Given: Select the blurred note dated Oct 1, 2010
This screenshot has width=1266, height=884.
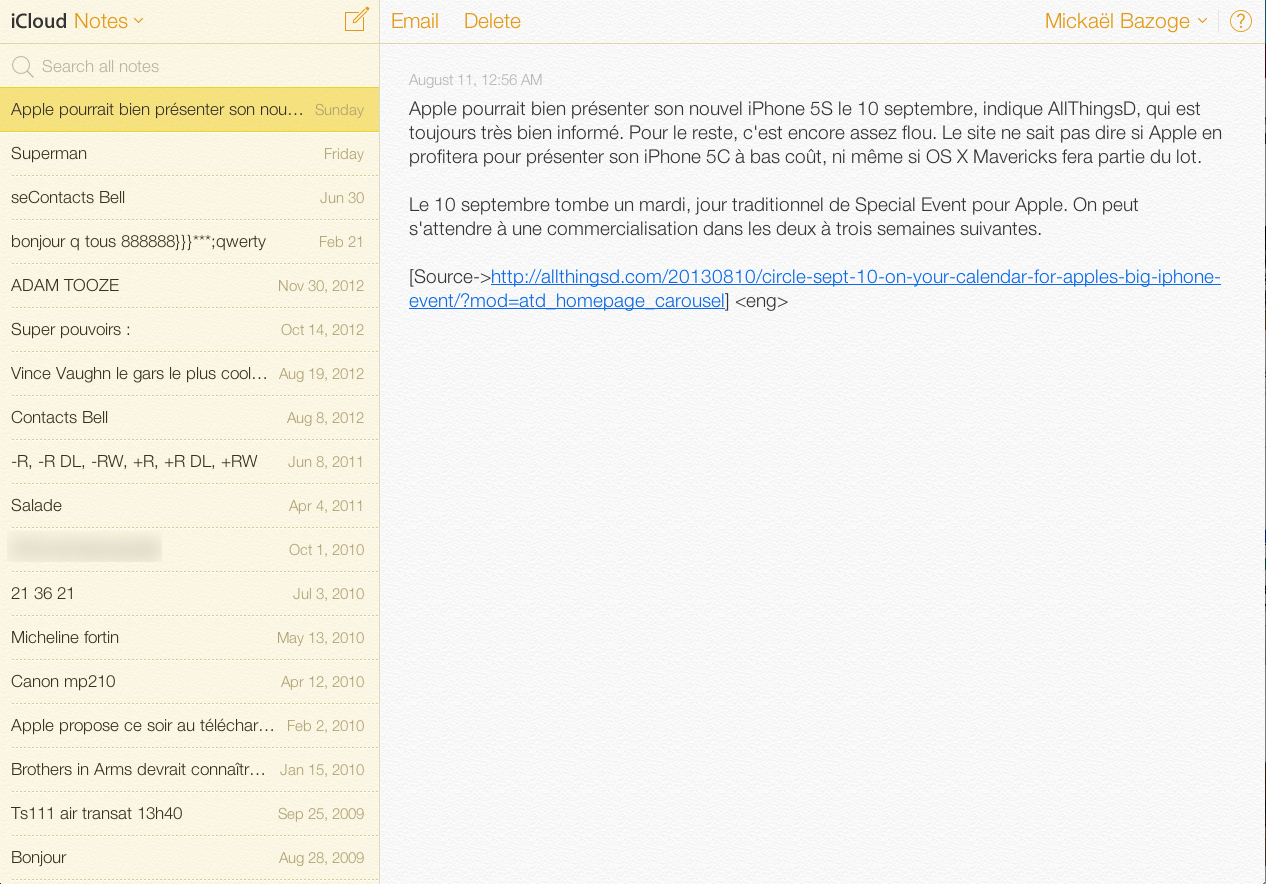Looking at the screenshot, I should pyautogui.click(x=190, y=550).
